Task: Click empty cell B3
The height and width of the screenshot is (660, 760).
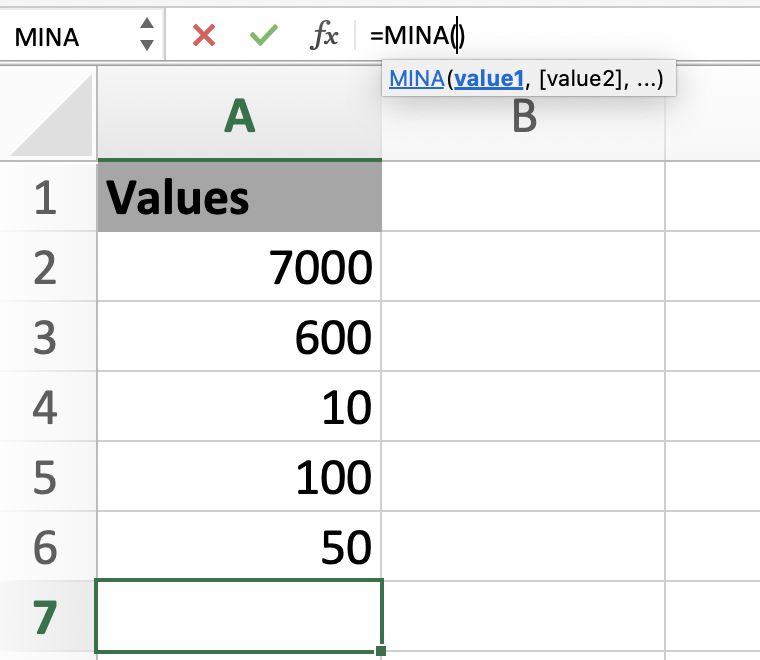Action: point(523,337)
